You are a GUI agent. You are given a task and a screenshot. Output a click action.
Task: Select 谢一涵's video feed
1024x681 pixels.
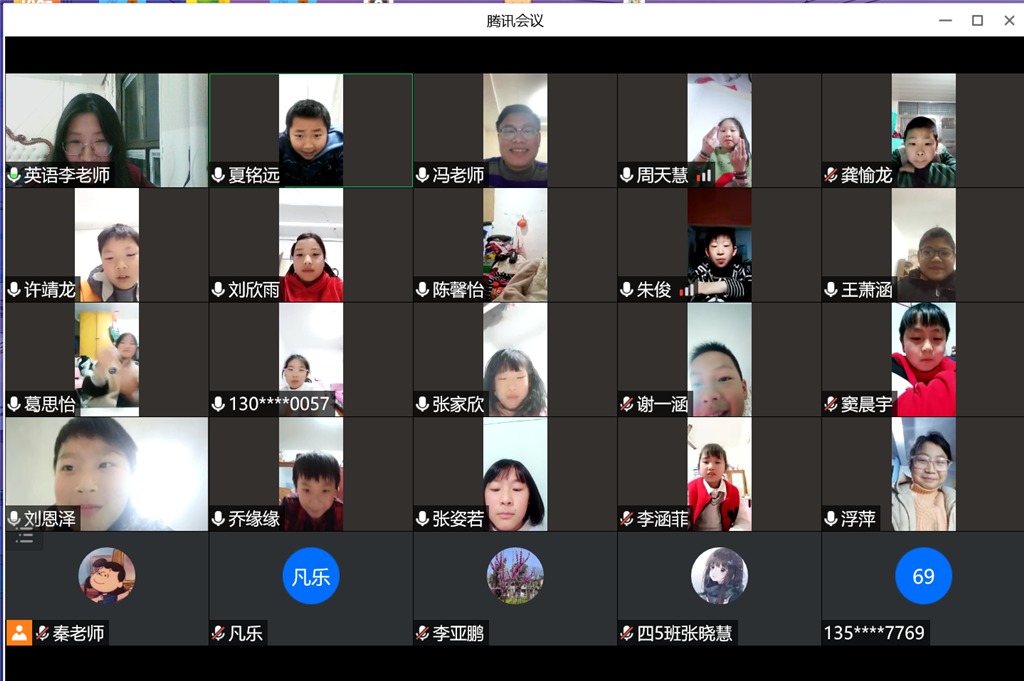719,360
